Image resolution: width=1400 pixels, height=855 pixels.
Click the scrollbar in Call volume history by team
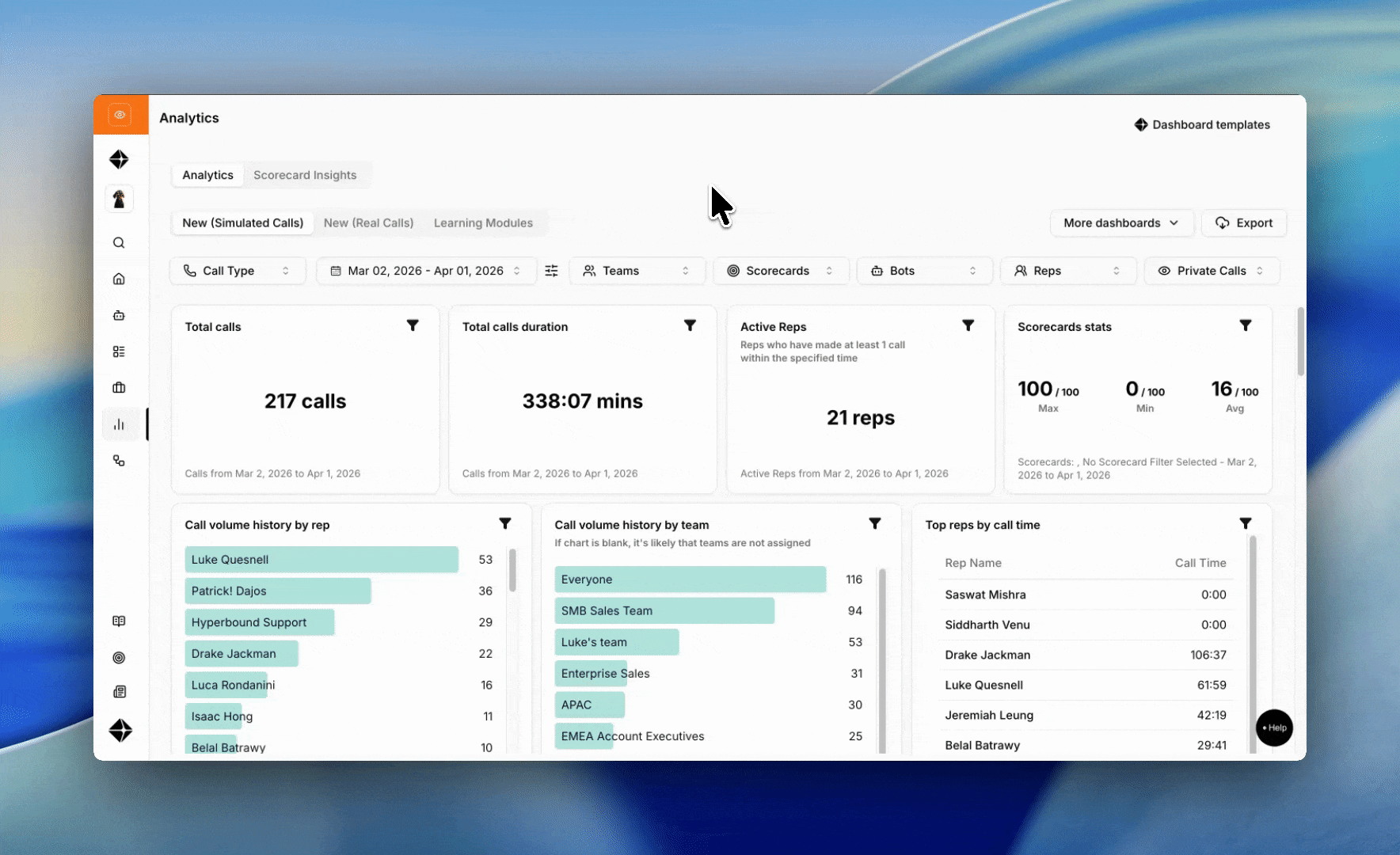(x=882, y=660)
